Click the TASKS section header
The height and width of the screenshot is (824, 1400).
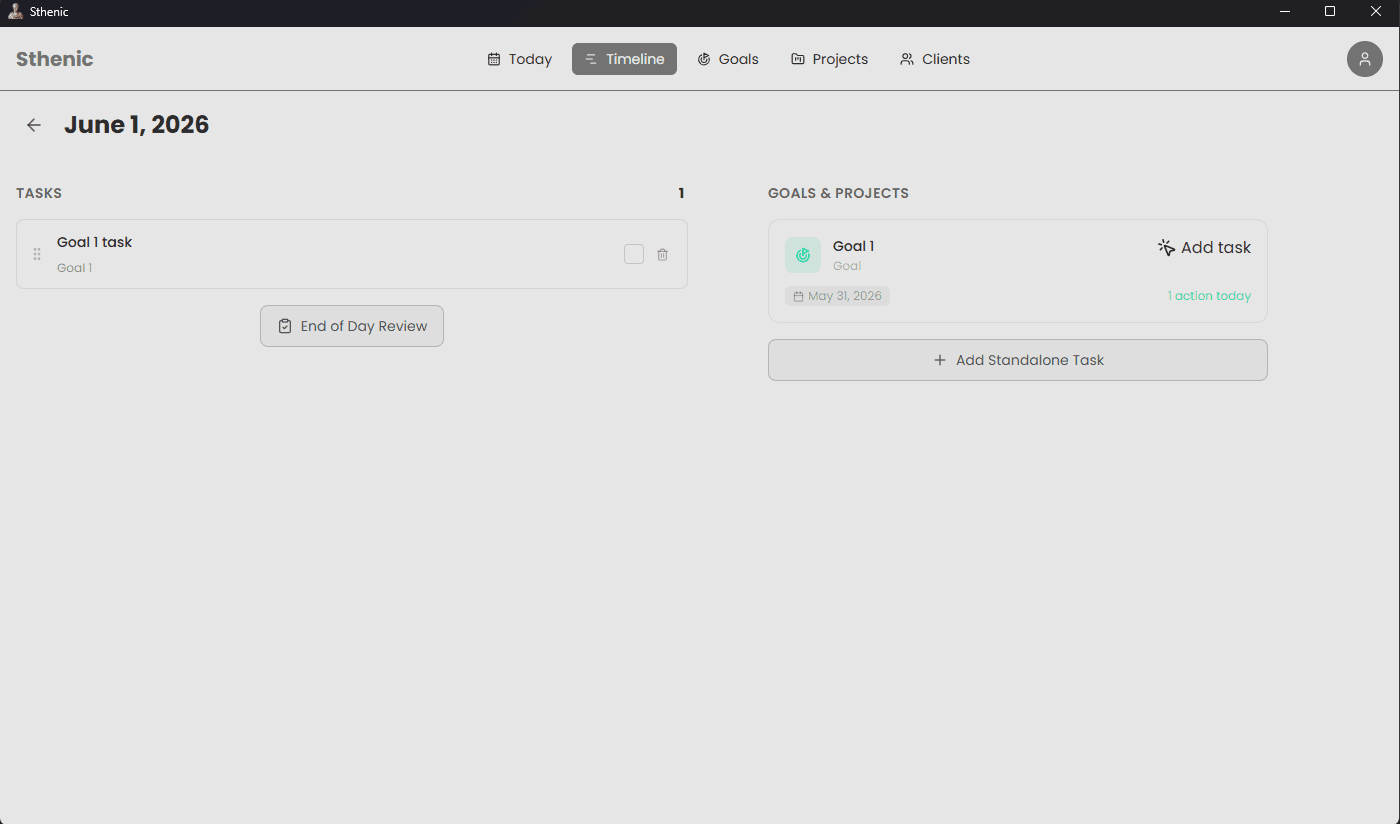[x=39, y=193]
